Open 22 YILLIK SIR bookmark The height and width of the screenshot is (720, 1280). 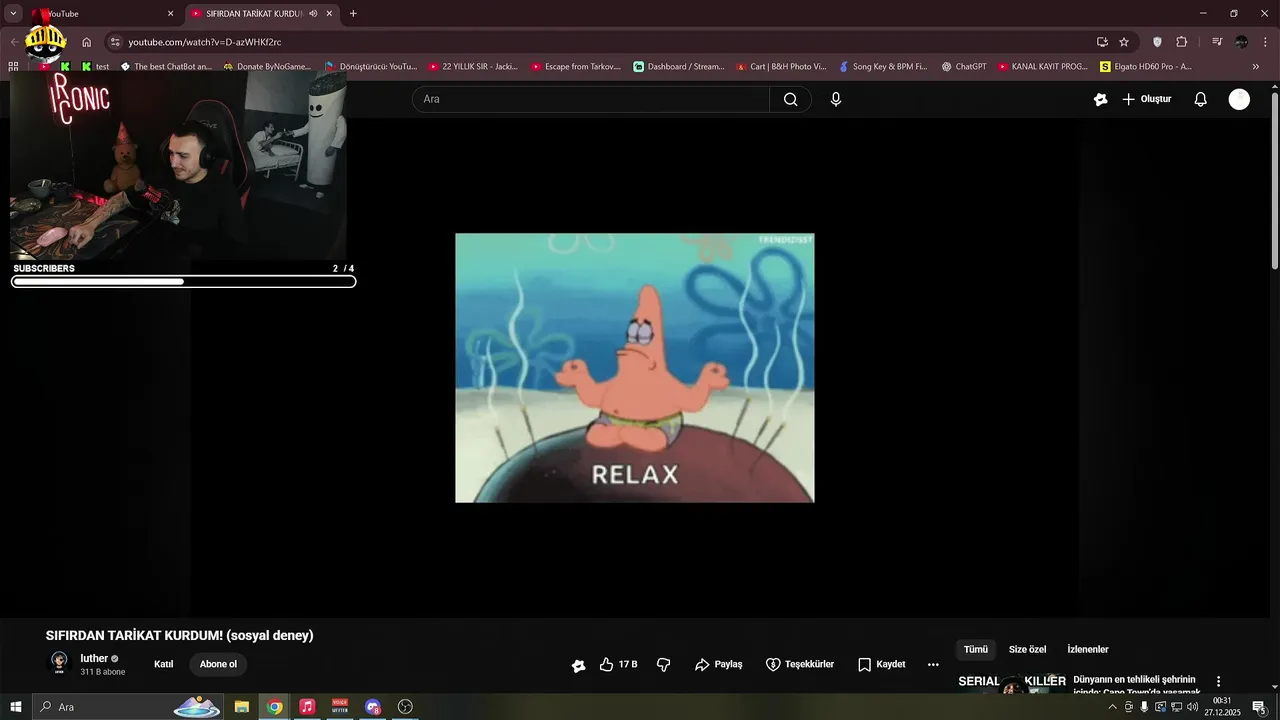(x=473, y=67)
